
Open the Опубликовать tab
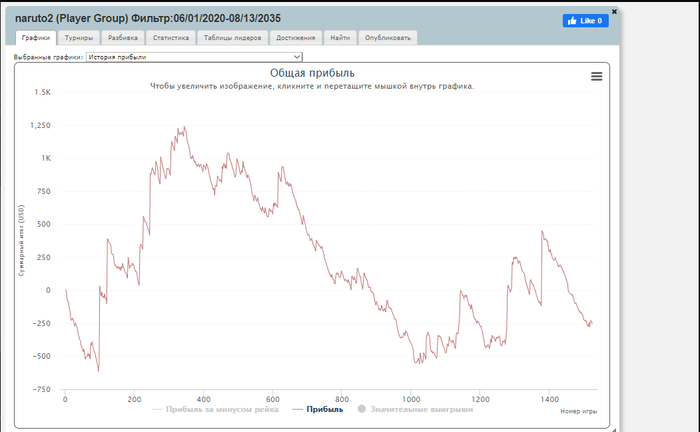coord(388,38)
